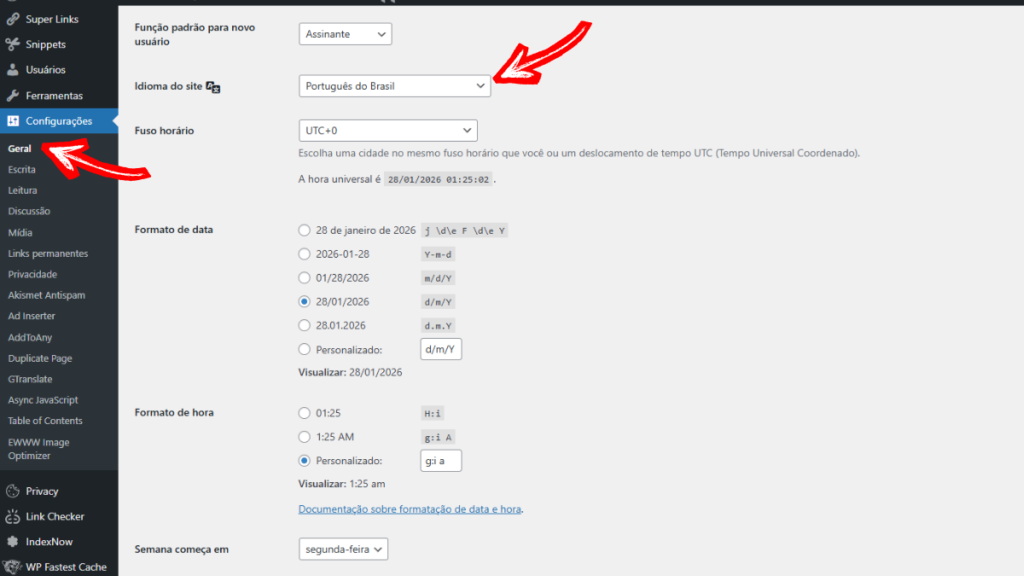Choose Personalizado for Formato de data
1024x576 pixels.
[x=304, y=348]
